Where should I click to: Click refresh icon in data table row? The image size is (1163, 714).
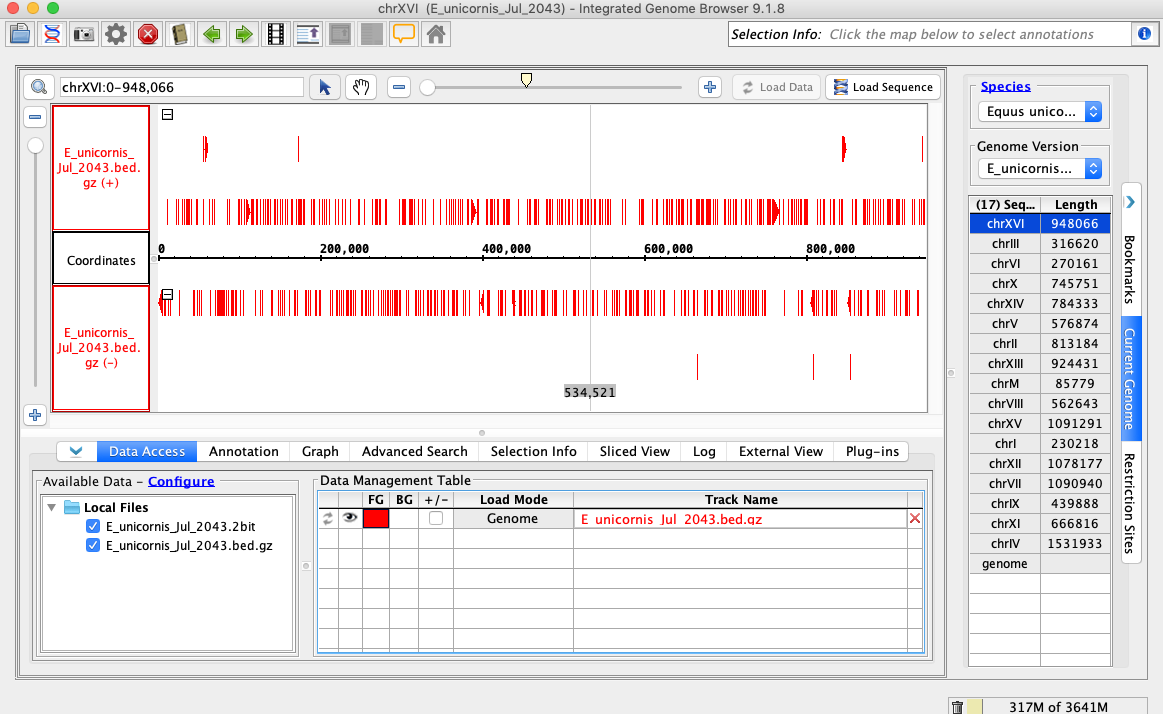click(328, 518)
